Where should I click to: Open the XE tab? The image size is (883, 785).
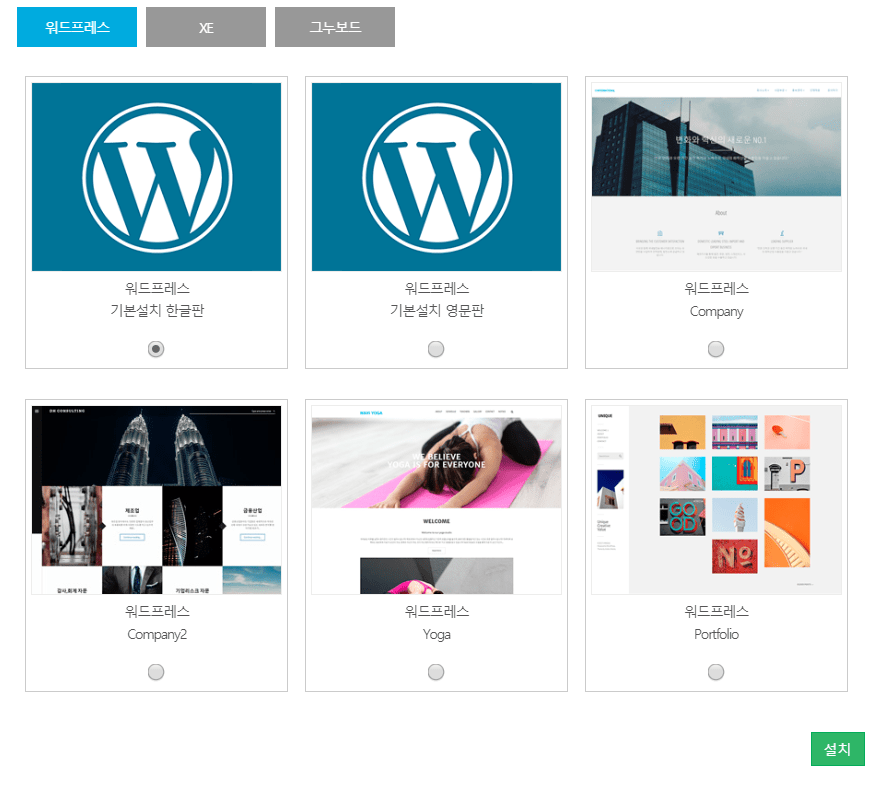tap(206, 27)
